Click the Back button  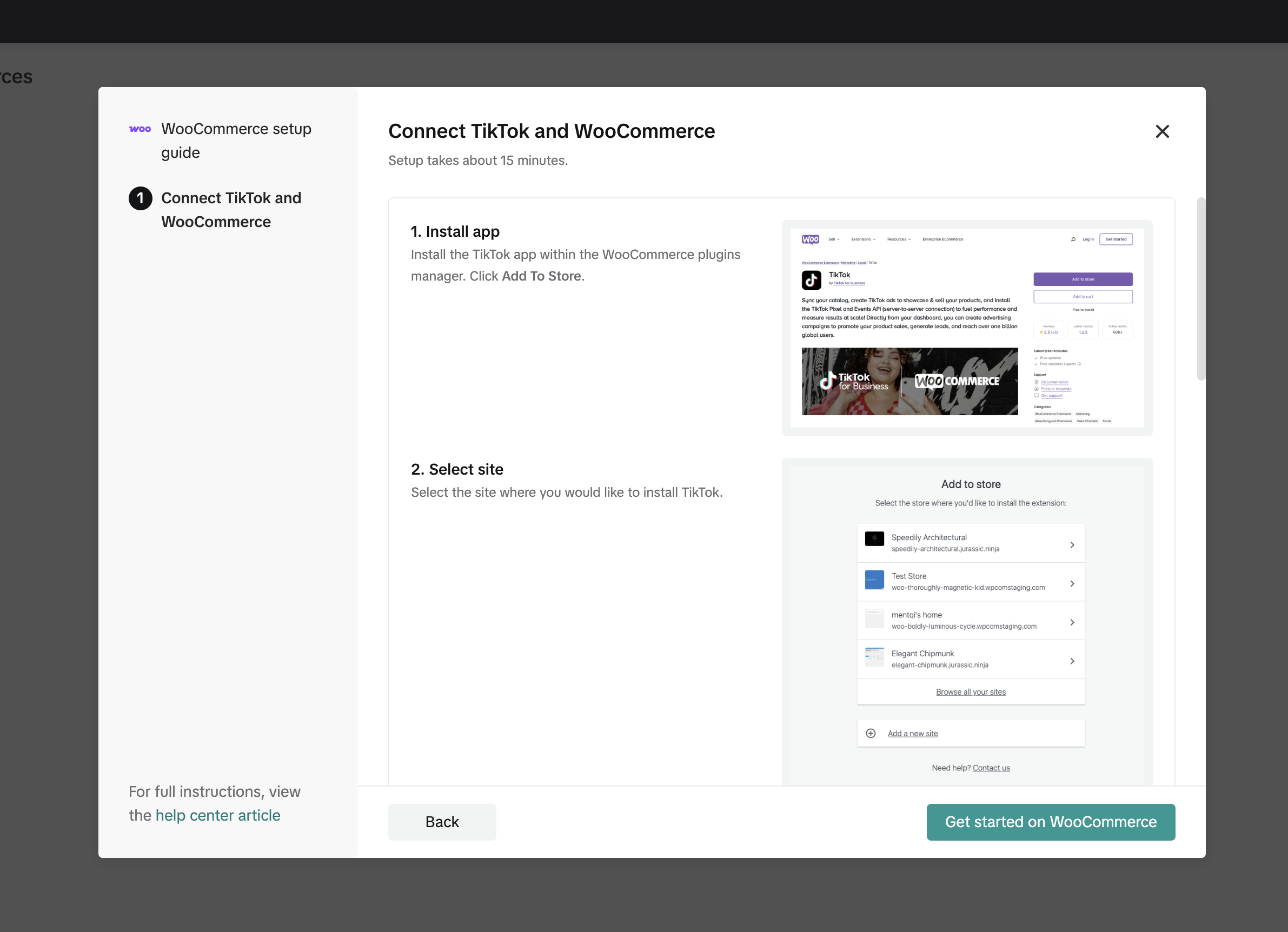(442, 821)
